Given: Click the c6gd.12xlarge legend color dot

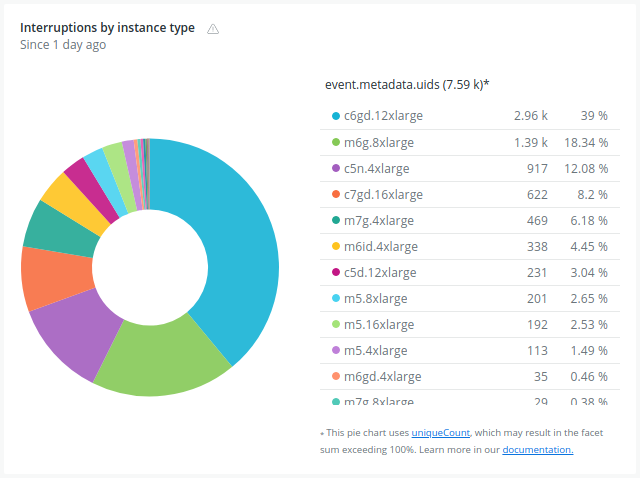Looking at the screenshot, I should click(336, 116).
